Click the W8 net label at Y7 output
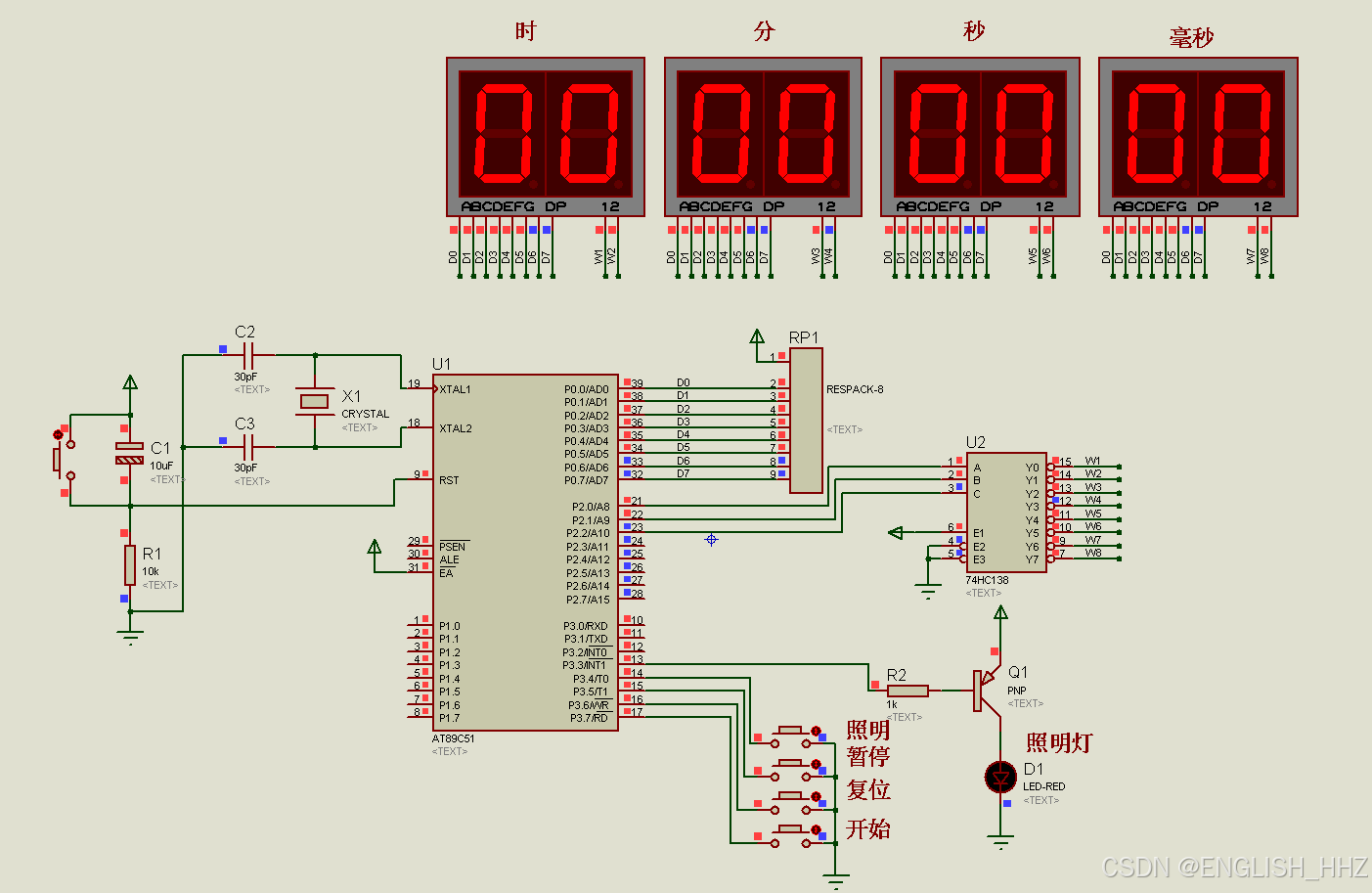Viewport: 1372px width, 893px height. 1093,553
